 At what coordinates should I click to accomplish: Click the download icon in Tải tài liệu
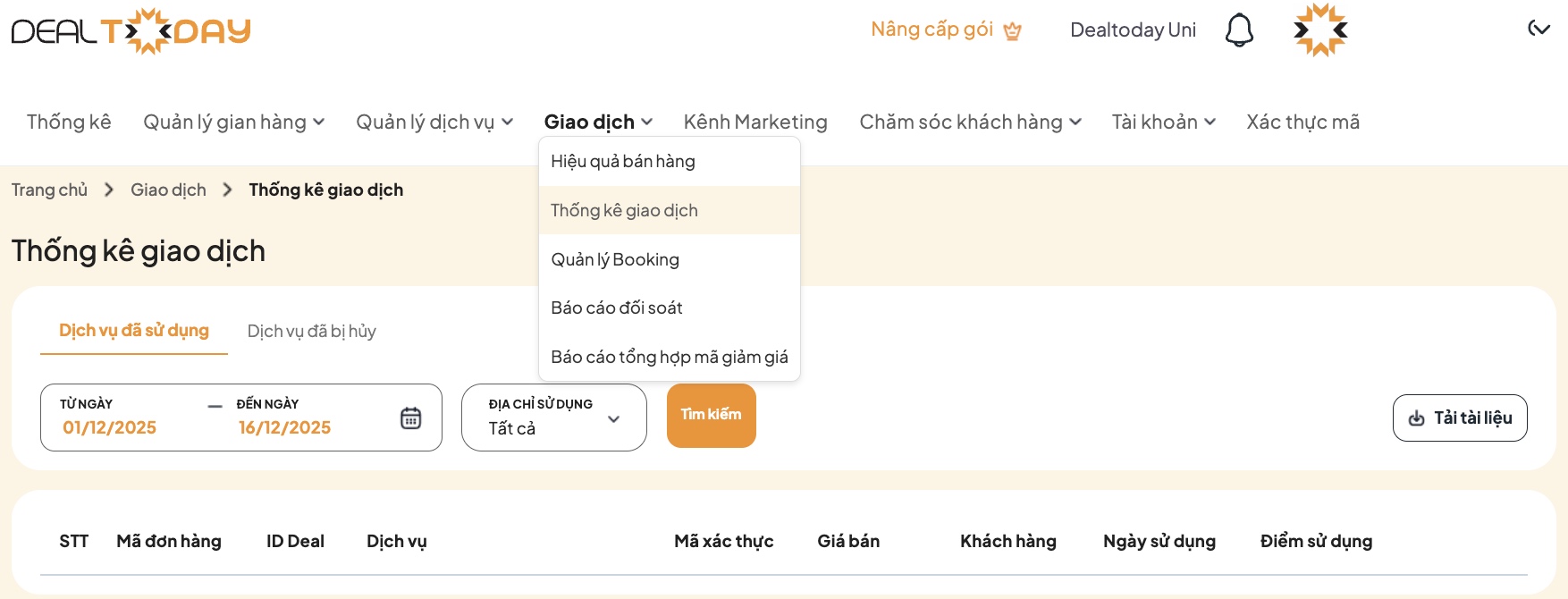pyautogui.click(x=1417, y=418)
